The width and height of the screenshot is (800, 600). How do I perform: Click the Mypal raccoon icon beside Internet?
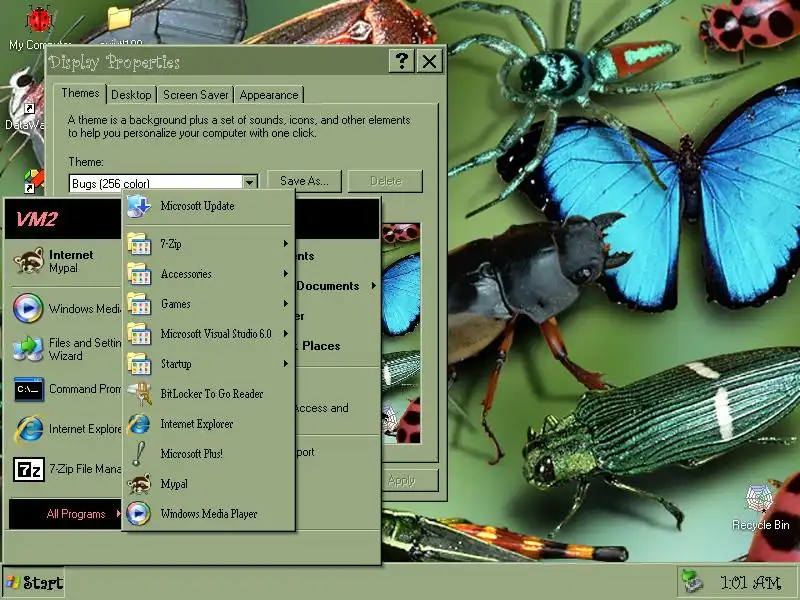click(x=29, y=261)
